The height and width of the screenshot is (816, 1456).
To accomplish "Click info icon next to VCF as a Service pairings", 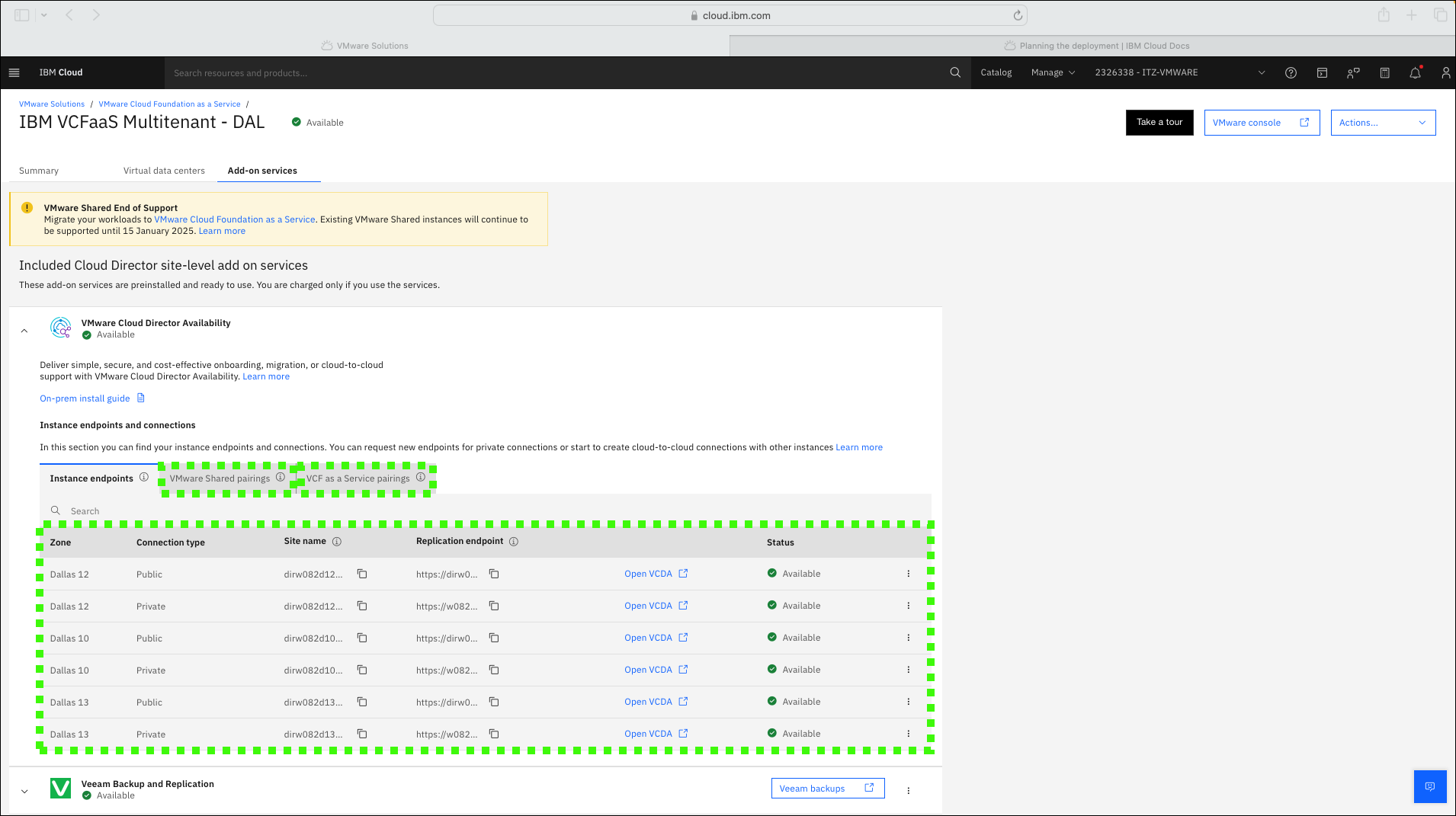I will pyautogui.click(x=421, y=477).
